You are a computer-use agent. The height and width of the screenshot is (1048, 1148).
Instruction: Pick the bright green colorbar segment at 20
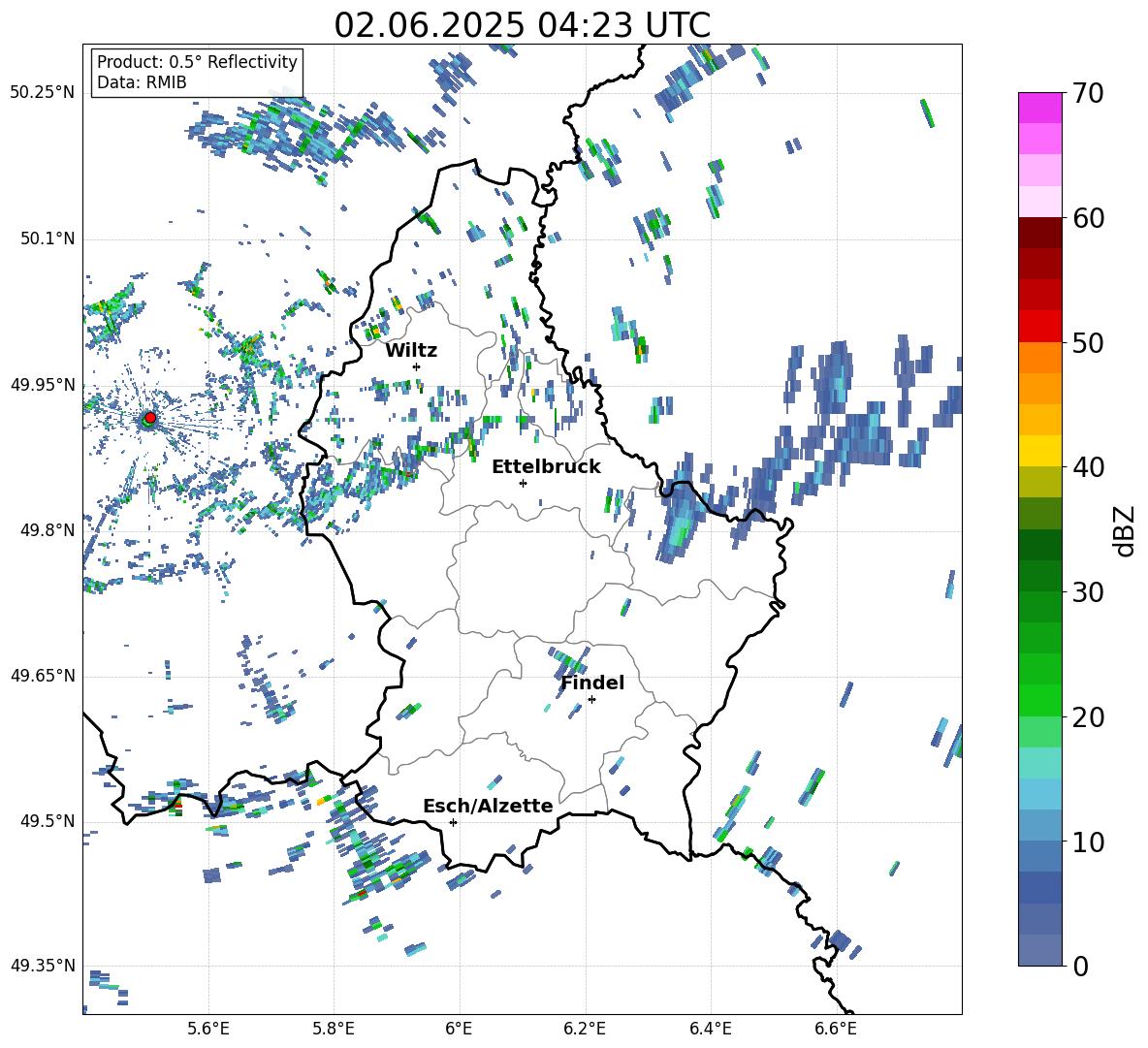1039,700
